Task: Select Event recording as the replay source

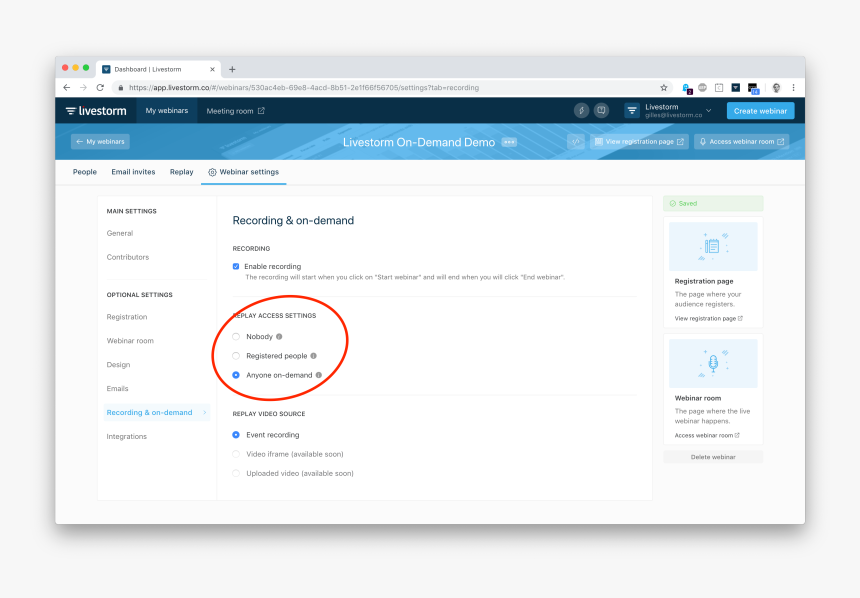Action: 236,435
